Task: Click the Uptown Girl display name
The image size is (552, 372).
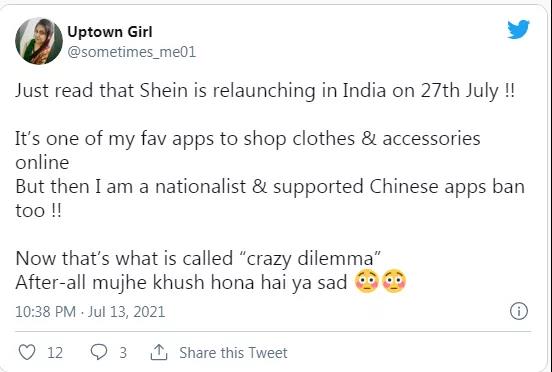Action: tap(109, 32)
